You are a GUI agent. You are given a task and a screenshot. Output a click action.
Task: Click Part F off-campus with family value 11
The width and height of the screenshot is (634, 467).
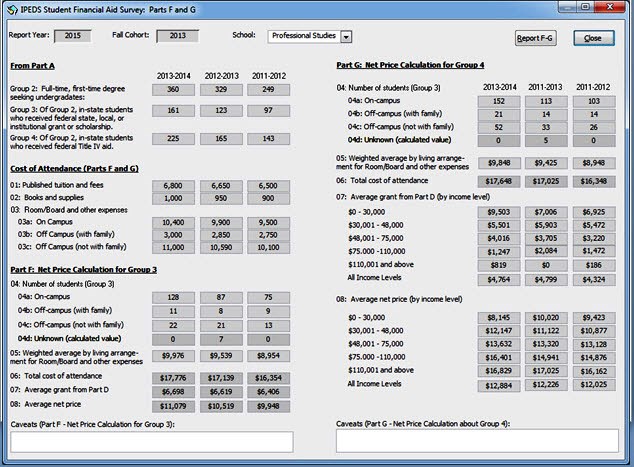173,311
